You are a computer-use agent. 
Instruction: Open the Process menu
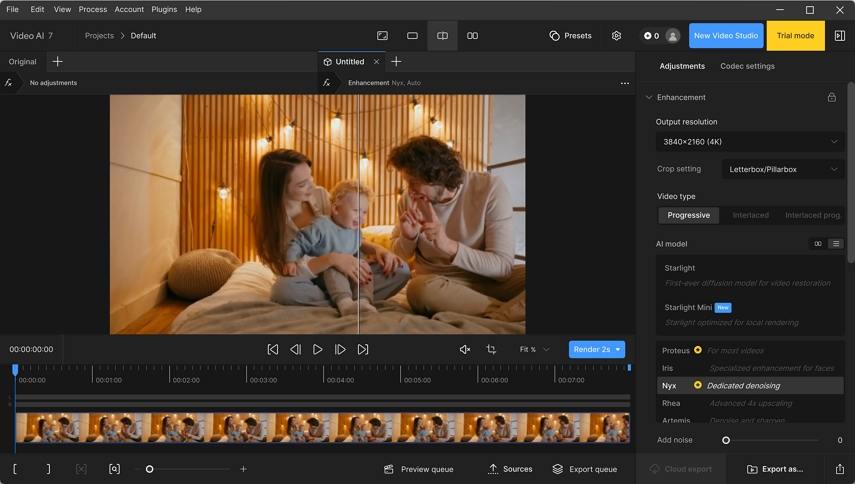pyautogui.click(x=93, y=9)
